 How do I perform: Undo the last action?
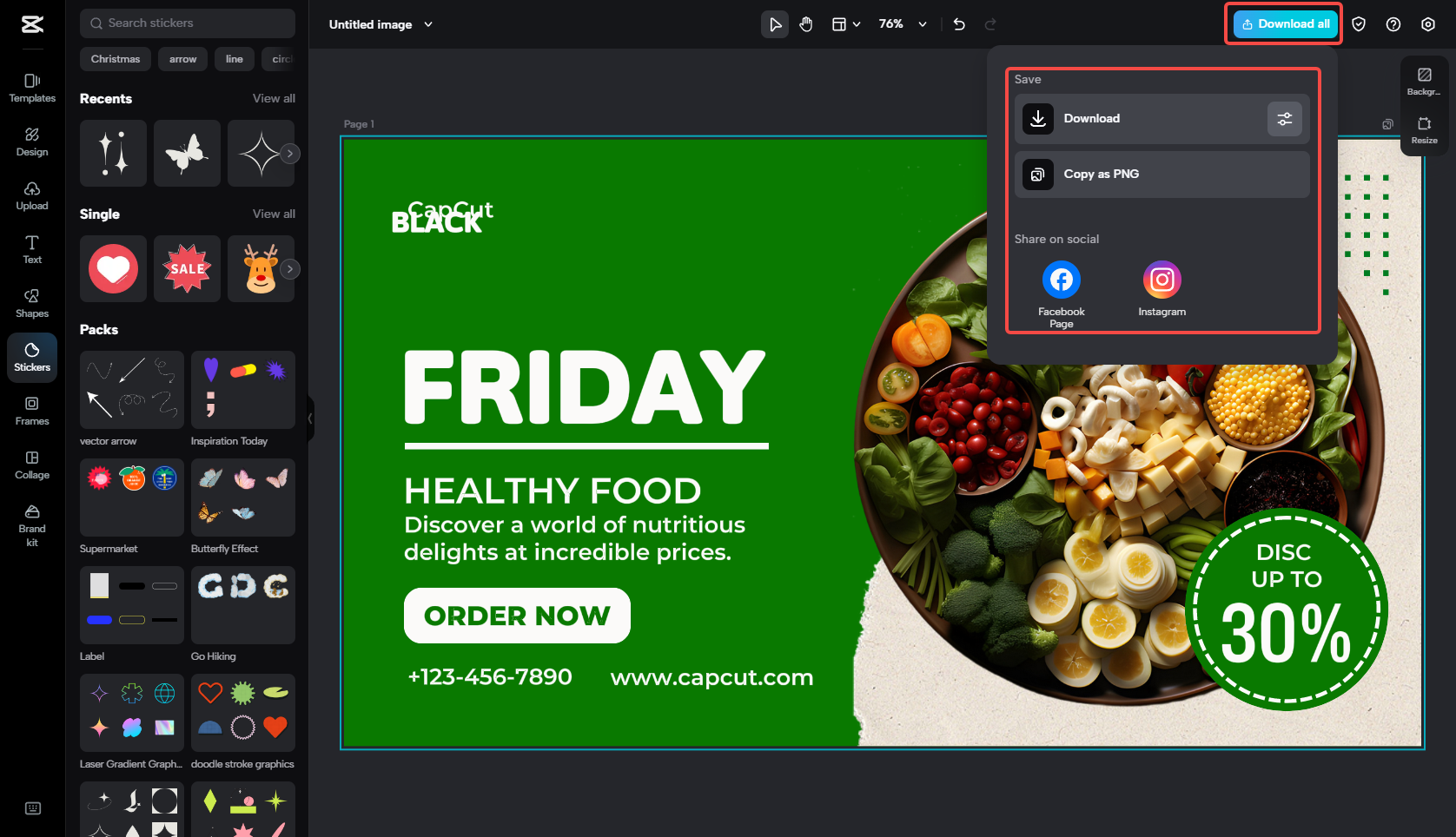959,24
